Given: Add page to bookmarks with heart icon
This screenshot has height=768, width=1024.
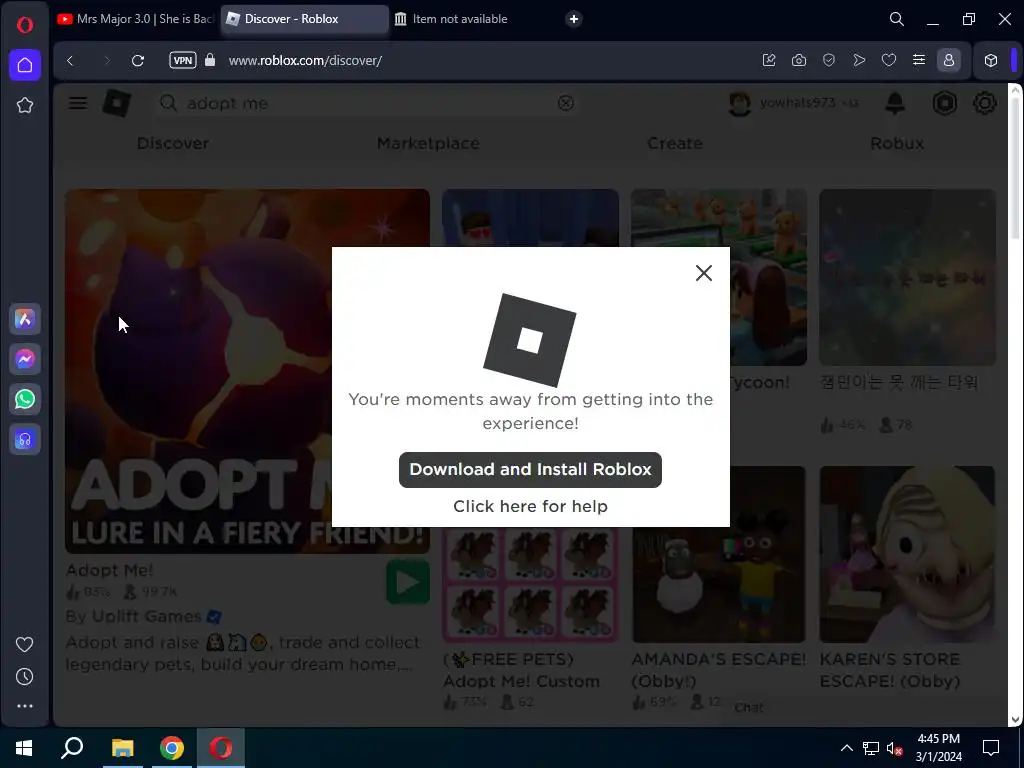Looking at the screenshot, I should (889, 60).
